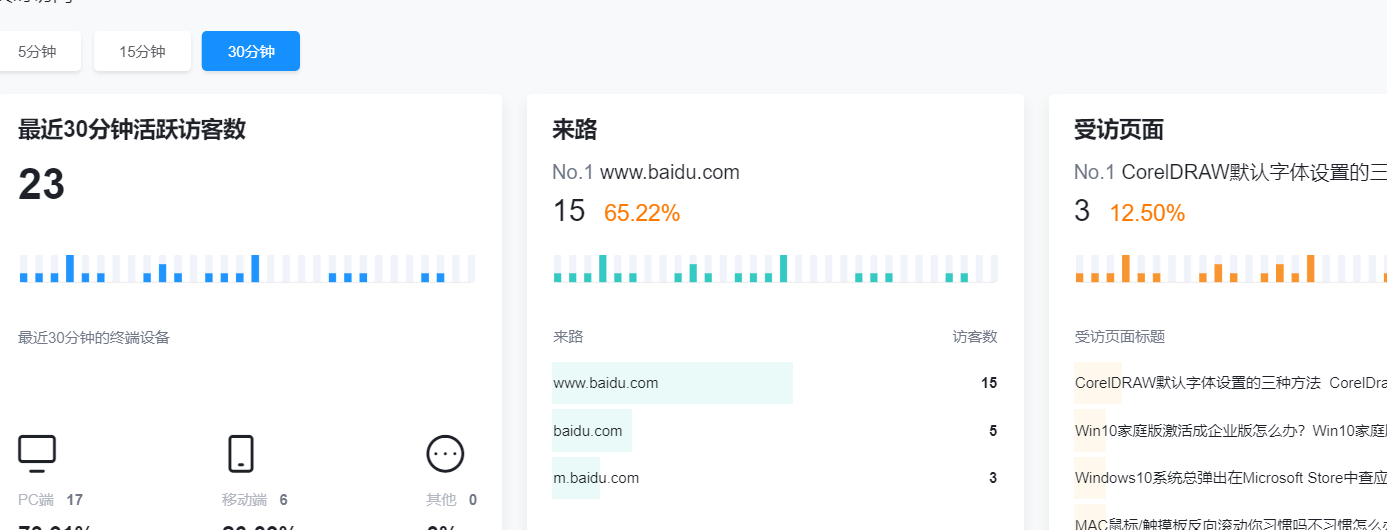This screenshot has height=530, width=1387.
Task: Click the mobile phone device icon
Action: 241,454
